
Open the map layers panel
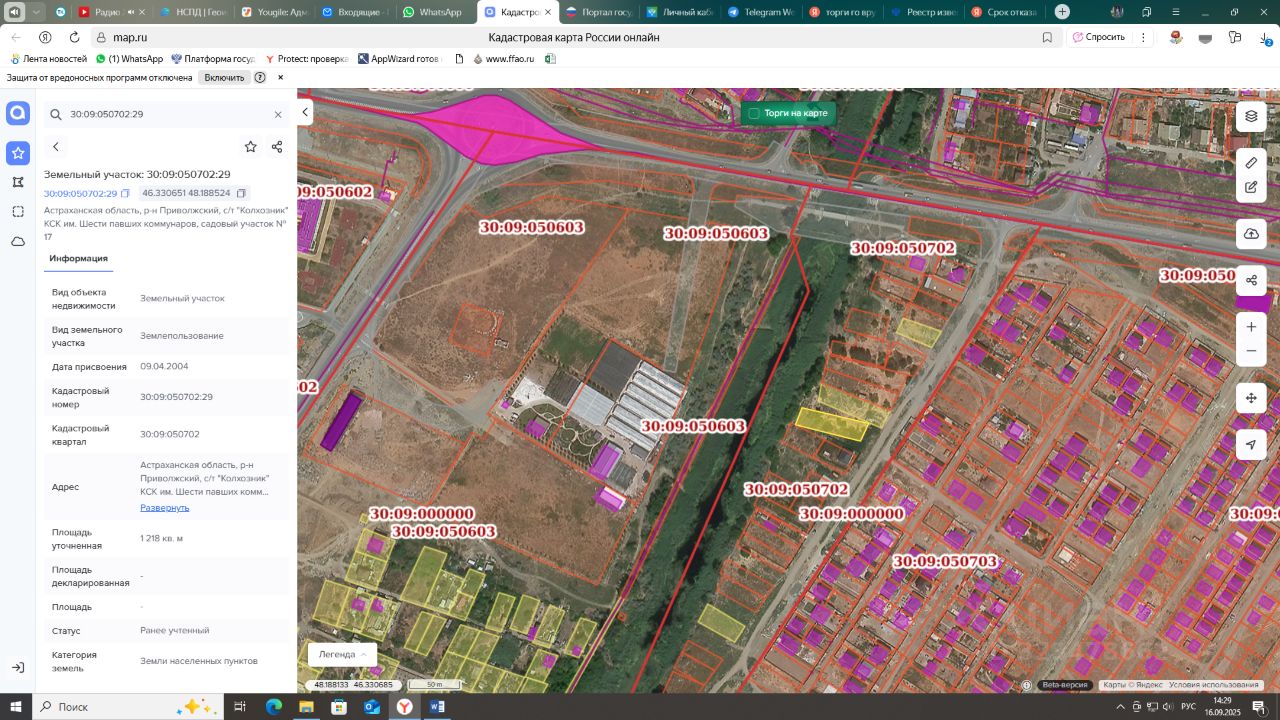[x=1251, y=116]
